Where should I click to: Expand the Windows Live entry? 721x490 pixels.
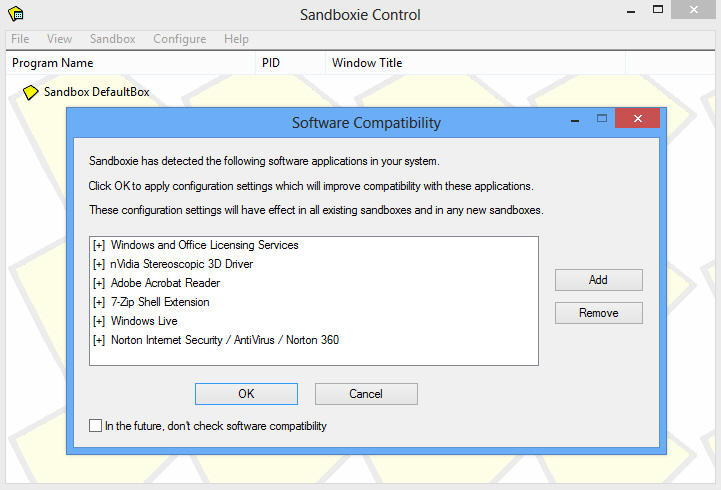tap(99, 321)
